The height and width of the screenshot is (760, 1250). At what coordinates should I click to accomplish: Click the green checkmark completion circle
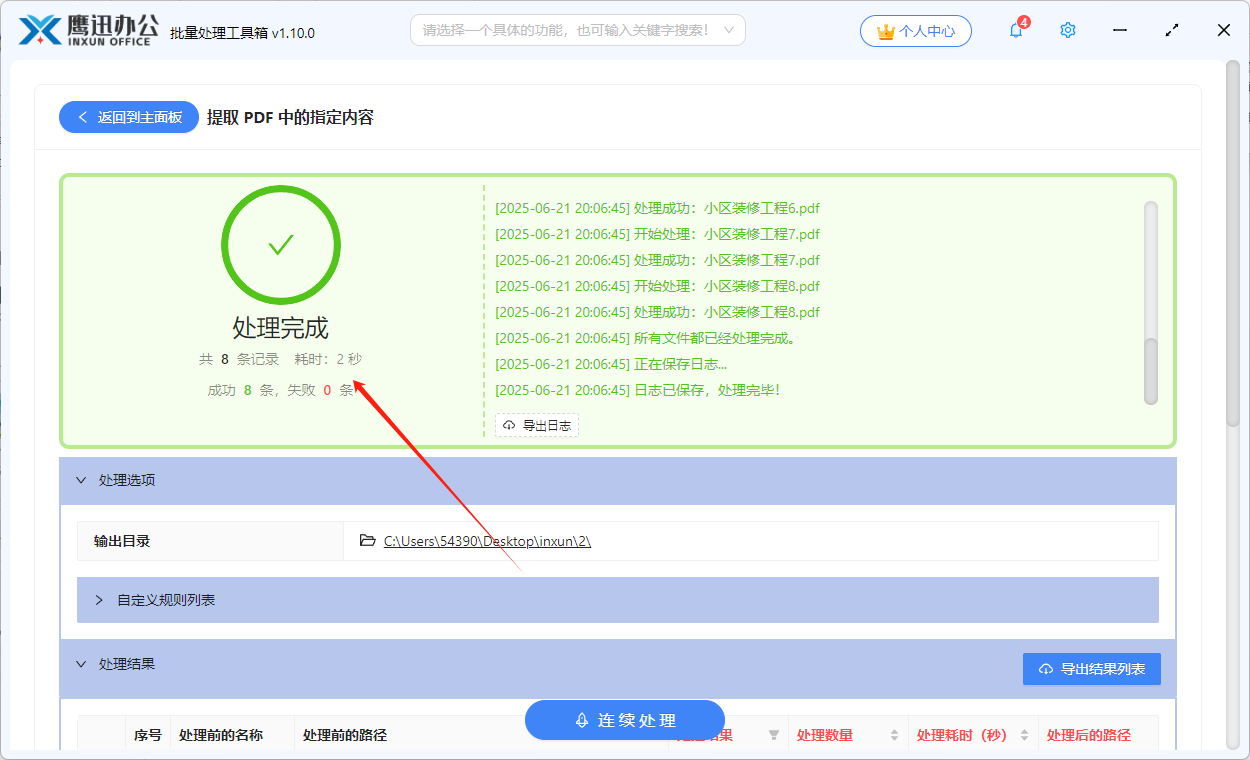(x=280, y=244)
